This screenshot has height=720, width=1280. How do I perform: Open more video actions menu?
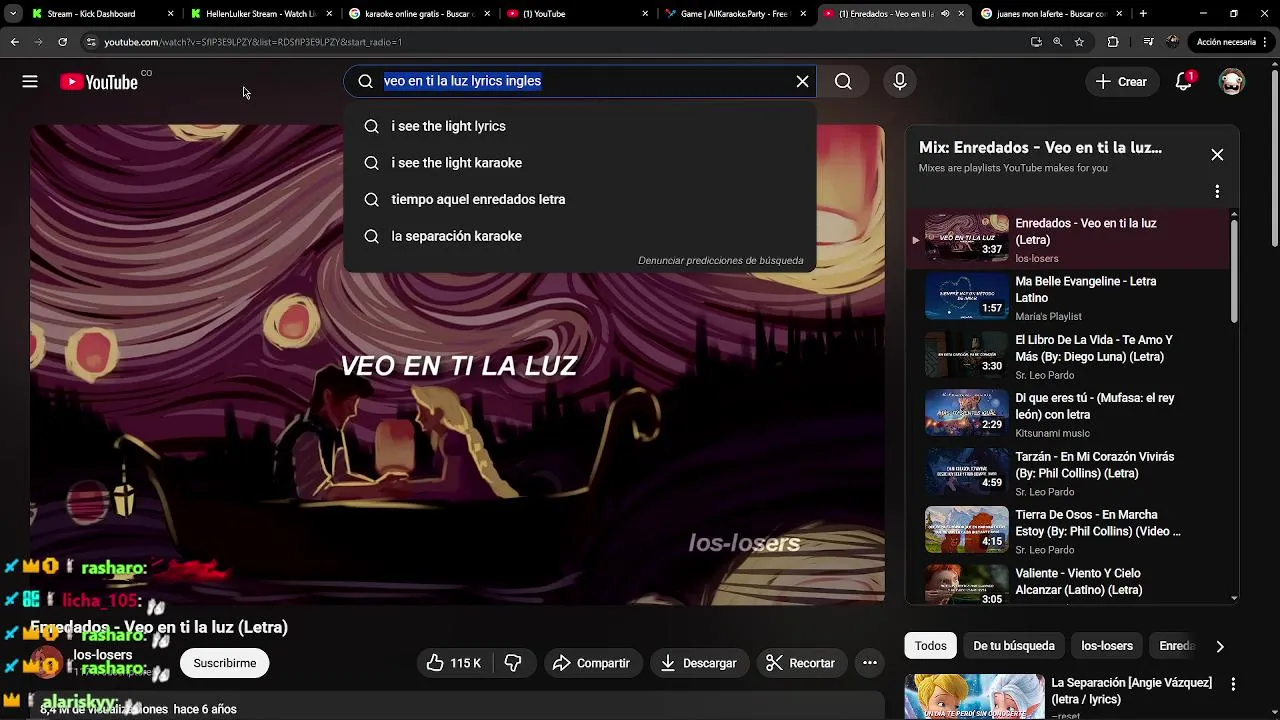[870, 663]
